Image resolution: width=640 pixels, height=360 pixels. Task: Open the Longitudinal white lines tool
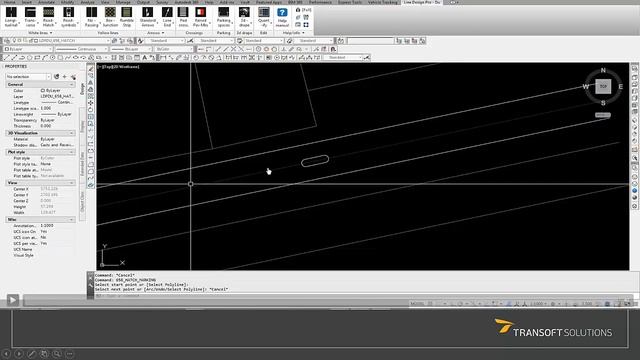[11, 17]
